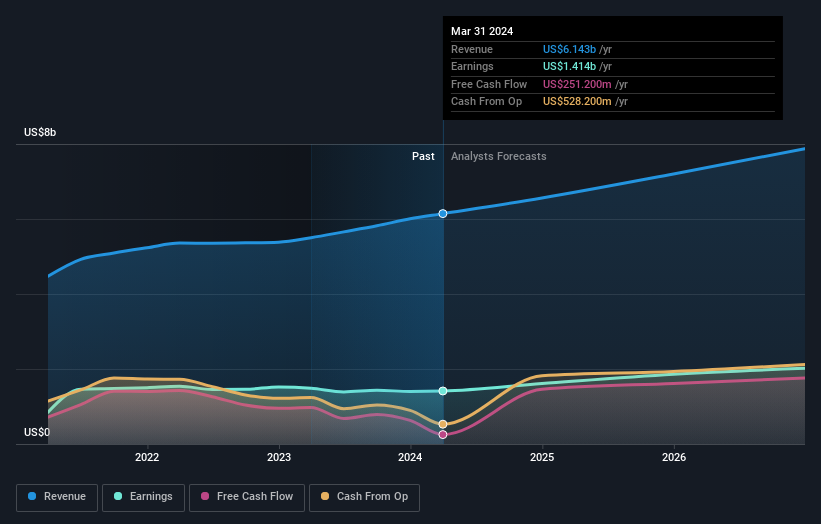The width and height of the screenshot is (821, 524).
Task: Click the 2023 x-axis label
Action: (279, 457)
